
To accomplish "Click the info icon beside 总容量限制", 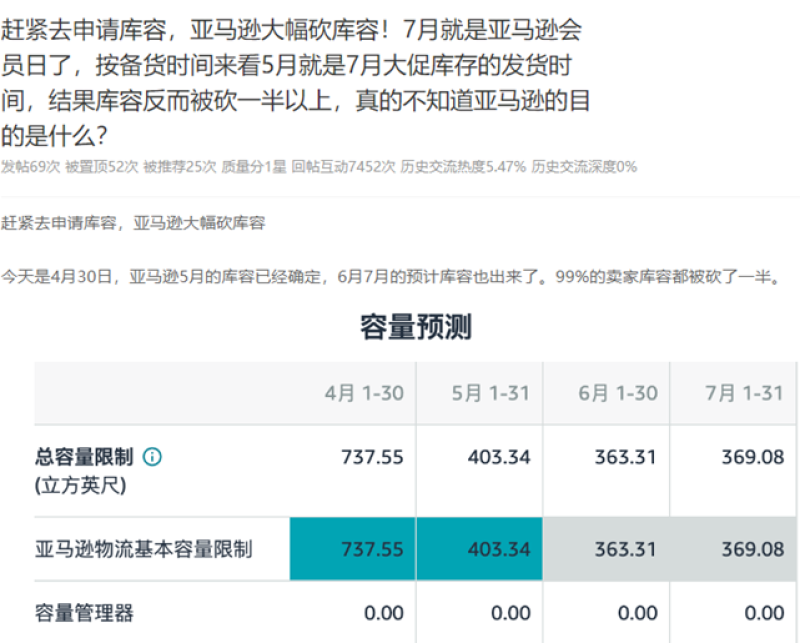I will tap(152, 457).
